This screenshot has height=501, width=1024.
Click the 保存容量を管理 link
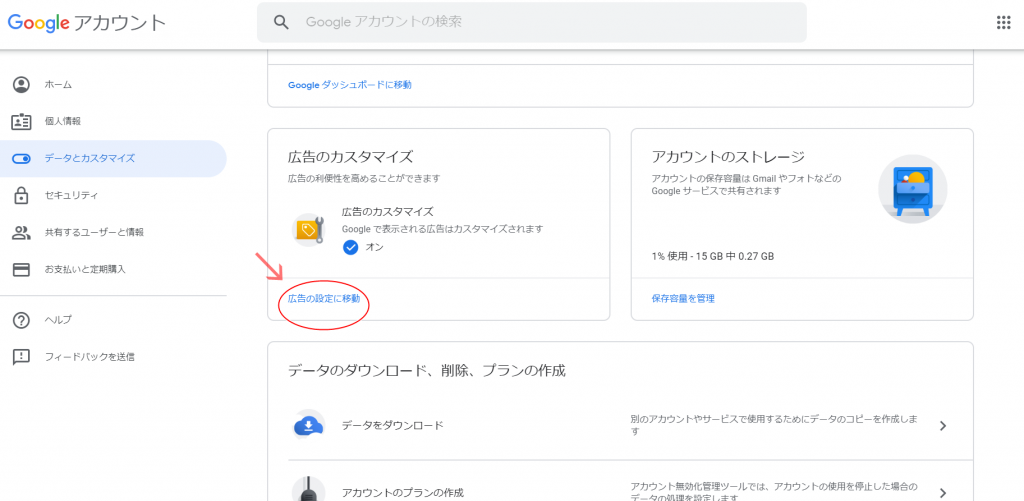(683, 299)
